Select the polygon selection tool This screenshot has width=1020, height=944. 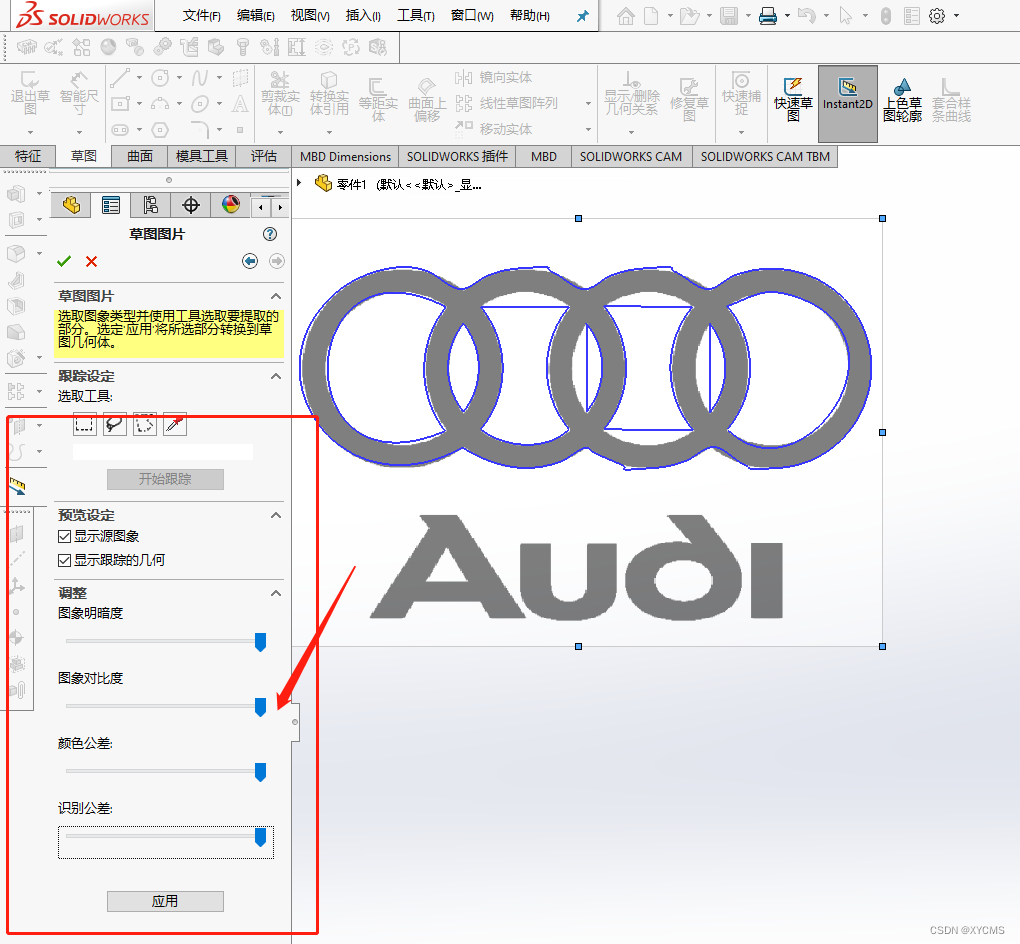[145, 425]
